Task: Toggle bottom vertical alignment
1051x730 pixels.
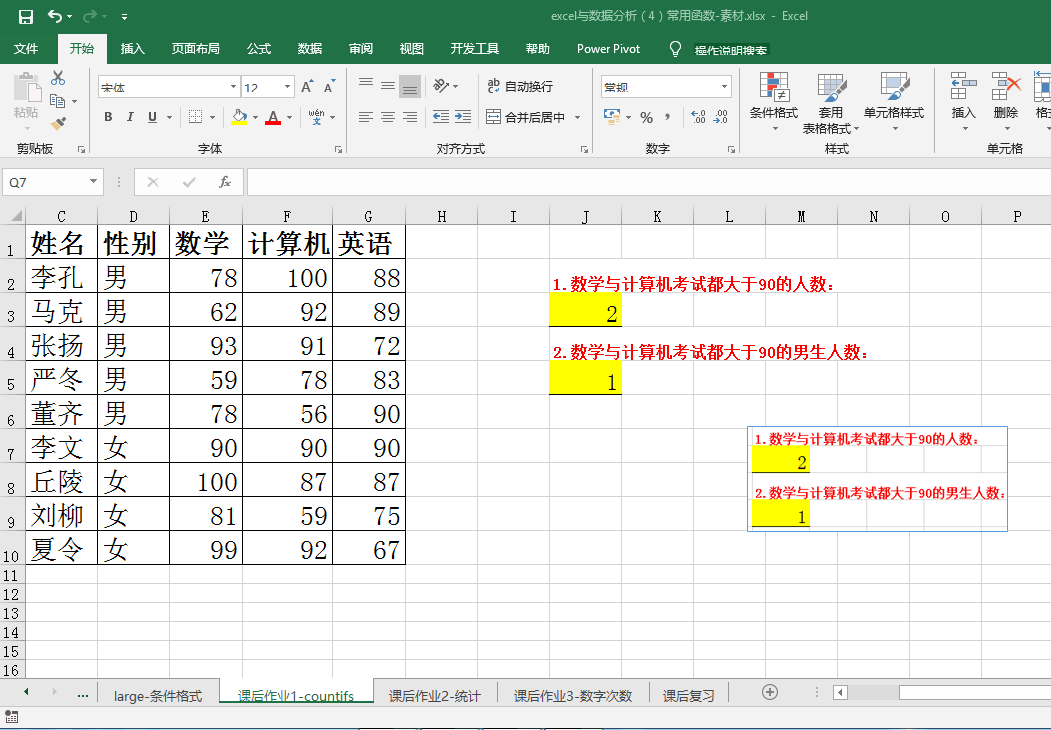Action: coord(410,86)
